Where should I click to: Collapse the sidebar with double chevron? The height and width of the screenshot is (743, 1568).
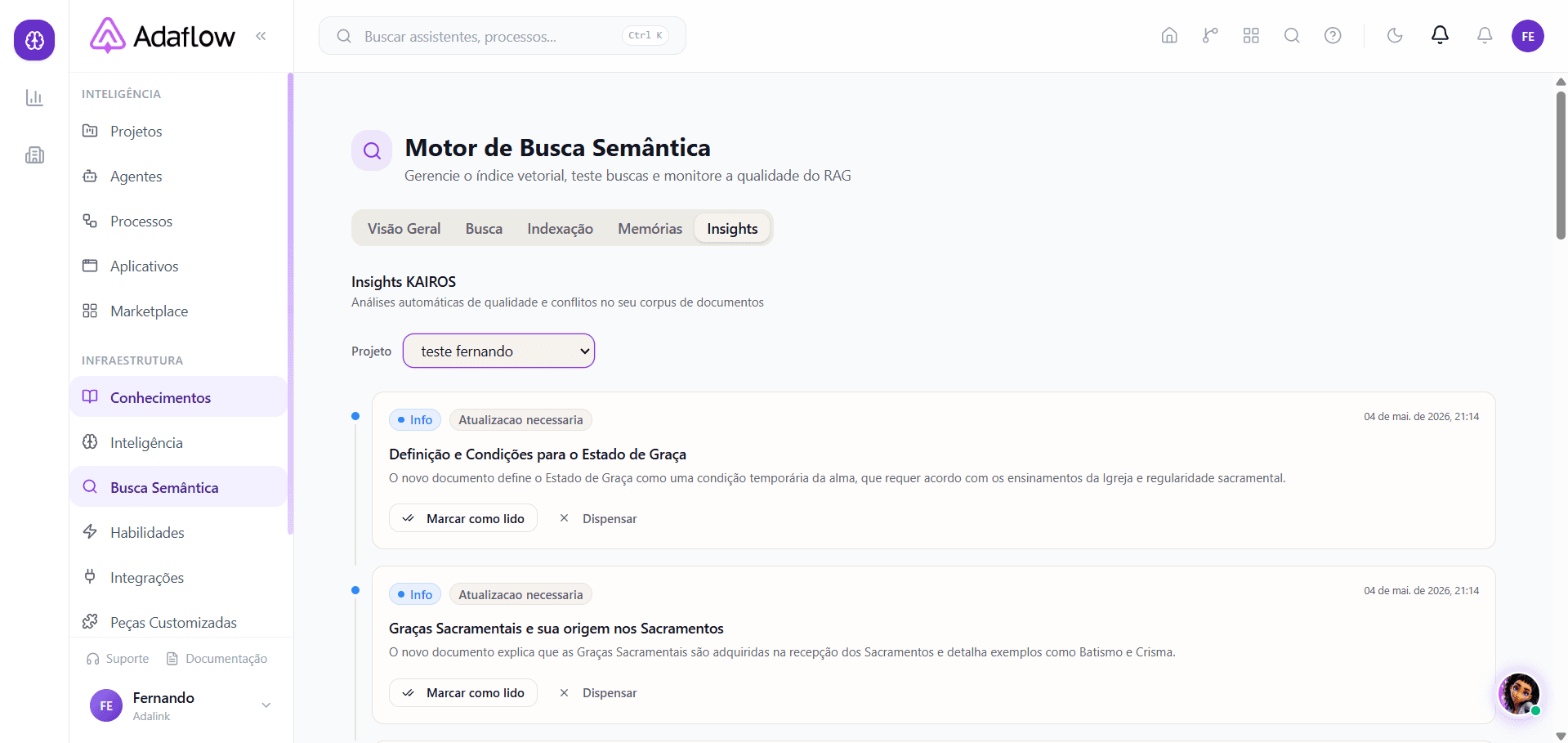click(261, 36)
